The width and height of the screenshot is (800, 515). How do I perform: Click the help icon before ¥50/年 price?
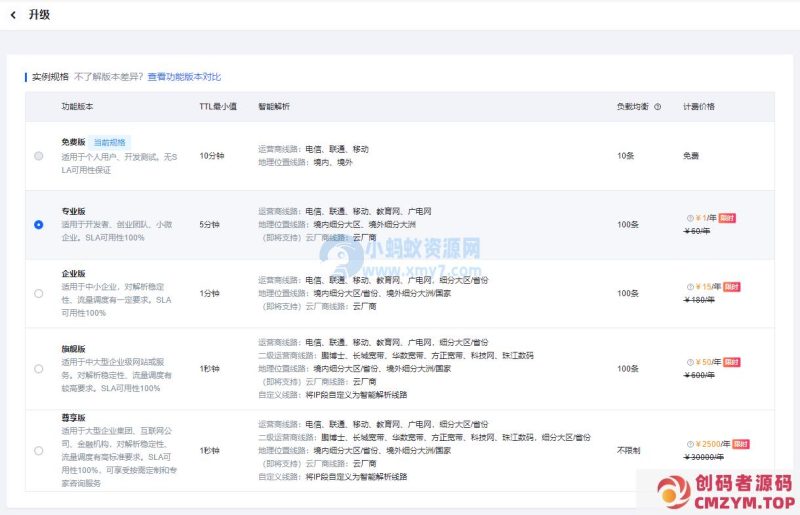pos(689,361)
